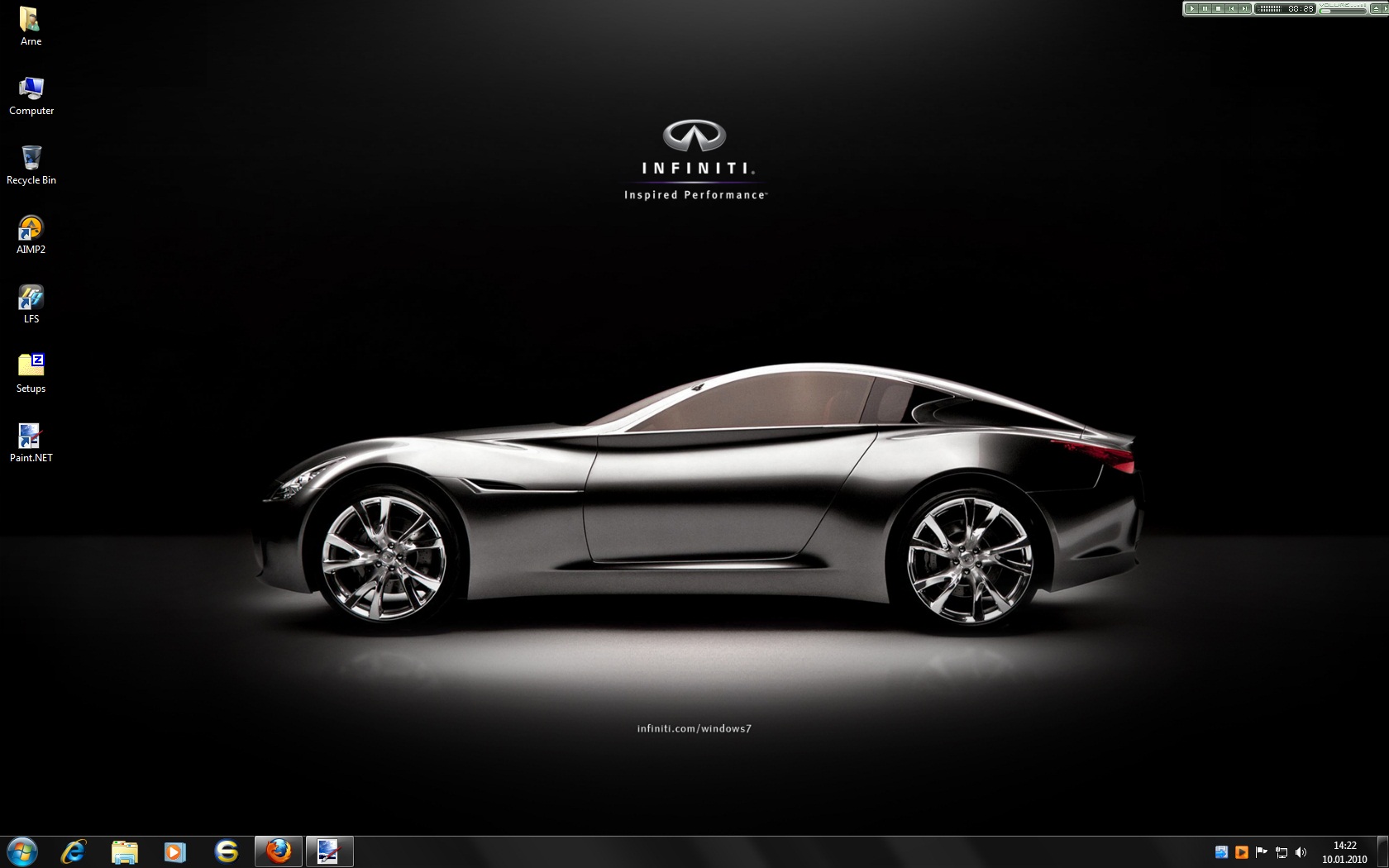Launch Internet Explorer from the taskbar

coord(74,851)
